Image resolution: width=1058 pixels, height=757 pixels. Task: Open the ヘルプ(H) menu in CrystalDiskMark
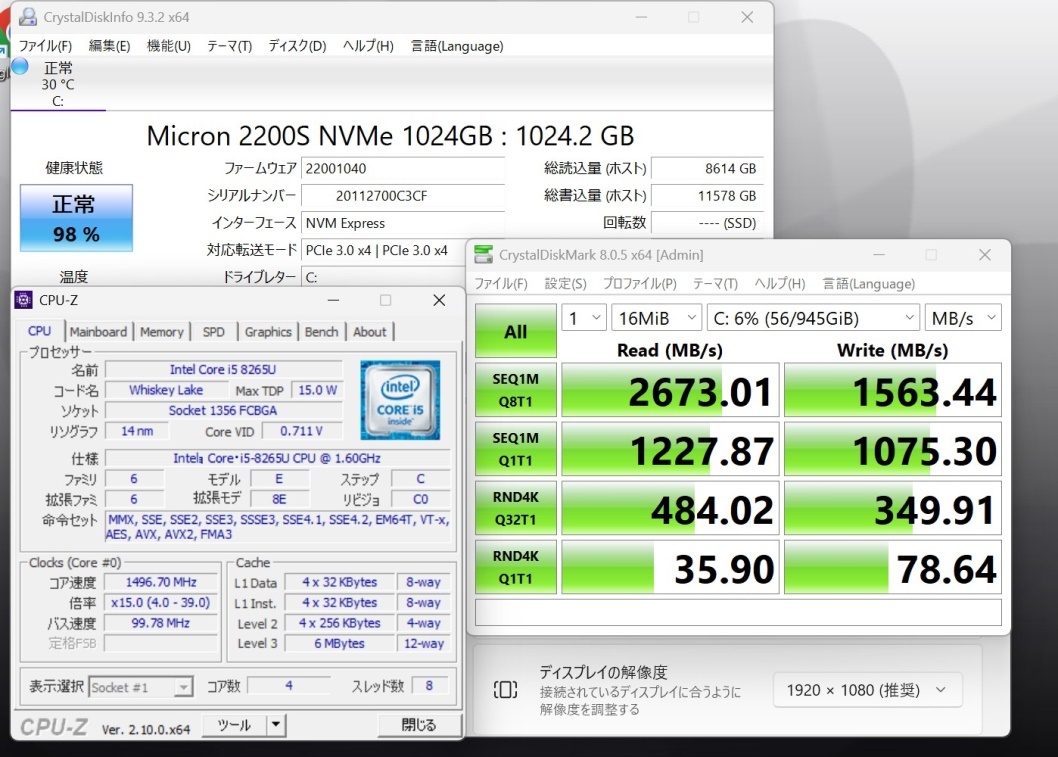click(779, 283)
